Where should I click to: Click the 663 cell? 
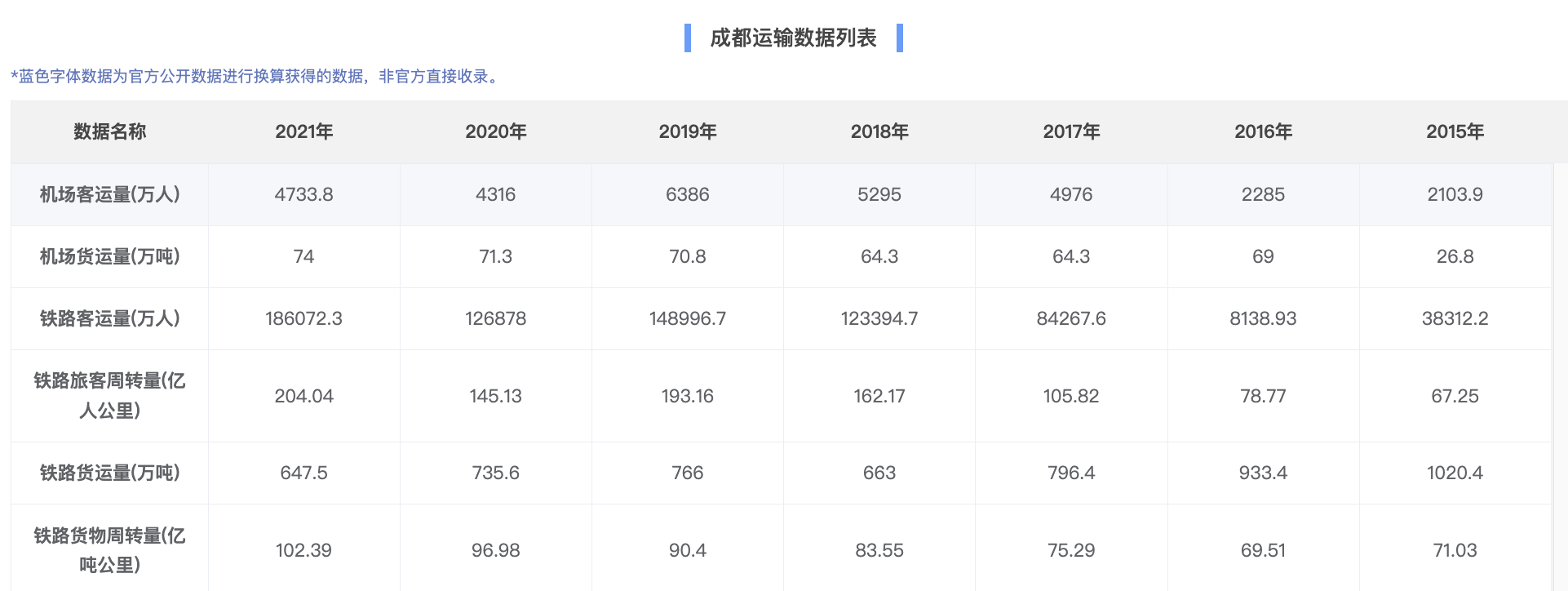pos(879,473)
